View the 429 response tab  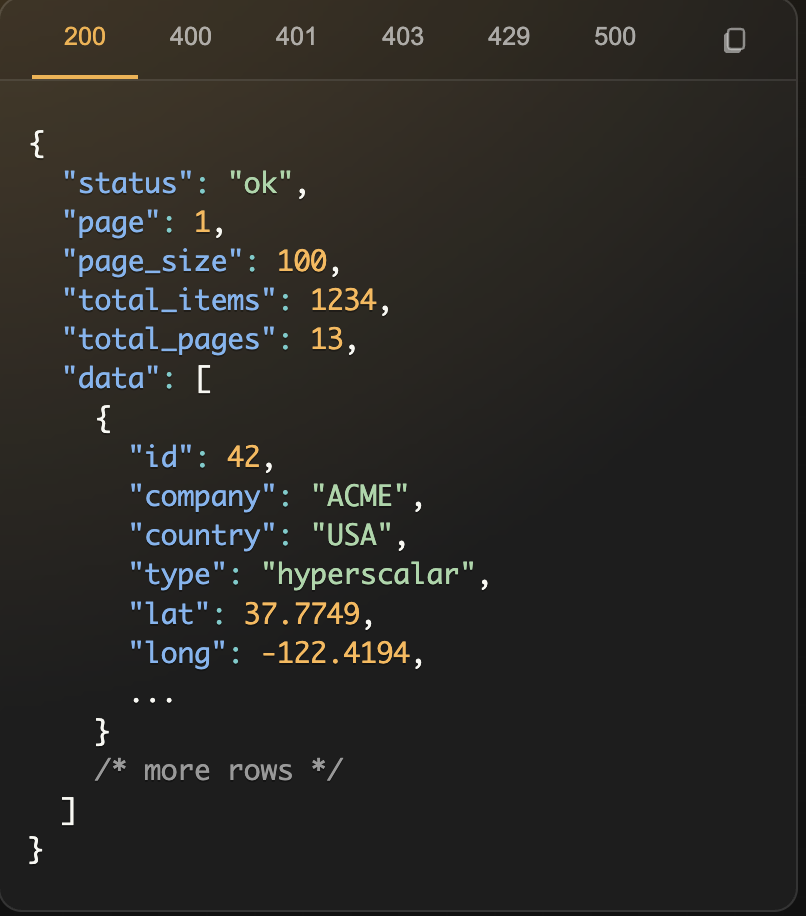508,37
